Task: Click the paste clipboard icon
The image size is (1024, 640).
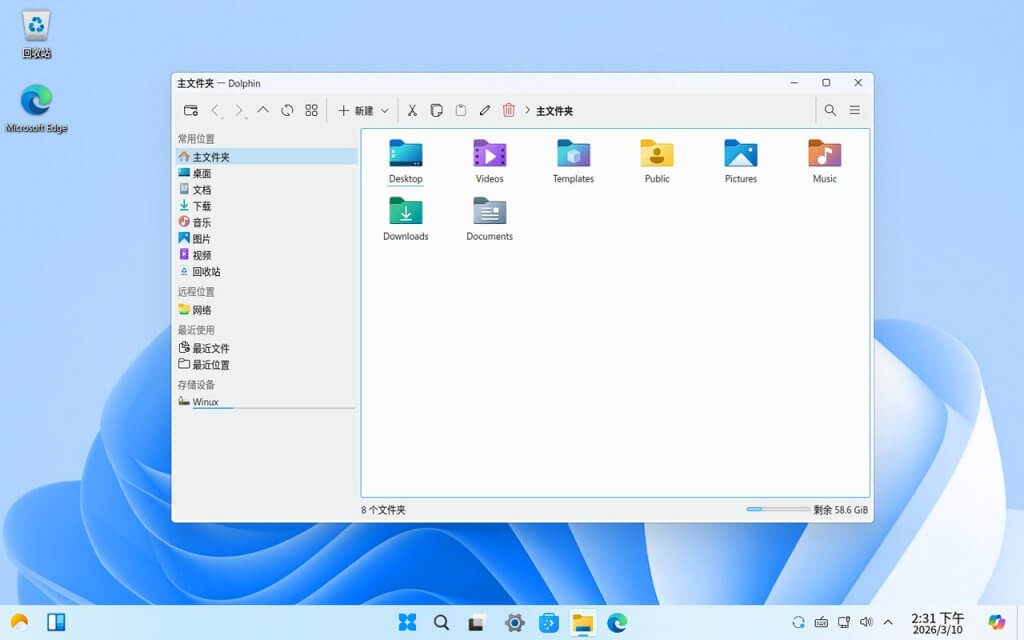Action: click(460, 110)
